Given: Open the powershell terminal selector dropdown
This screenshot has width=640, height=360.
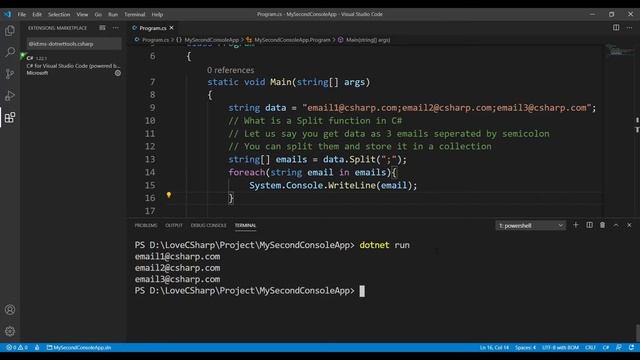Looking at the screenshot, I should coord(531,225).
